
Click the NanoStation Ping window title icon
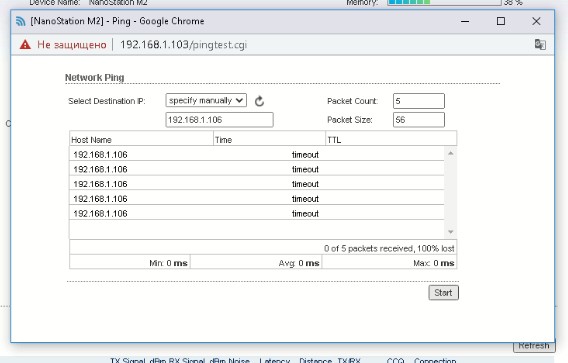click(x=21, y=21)
